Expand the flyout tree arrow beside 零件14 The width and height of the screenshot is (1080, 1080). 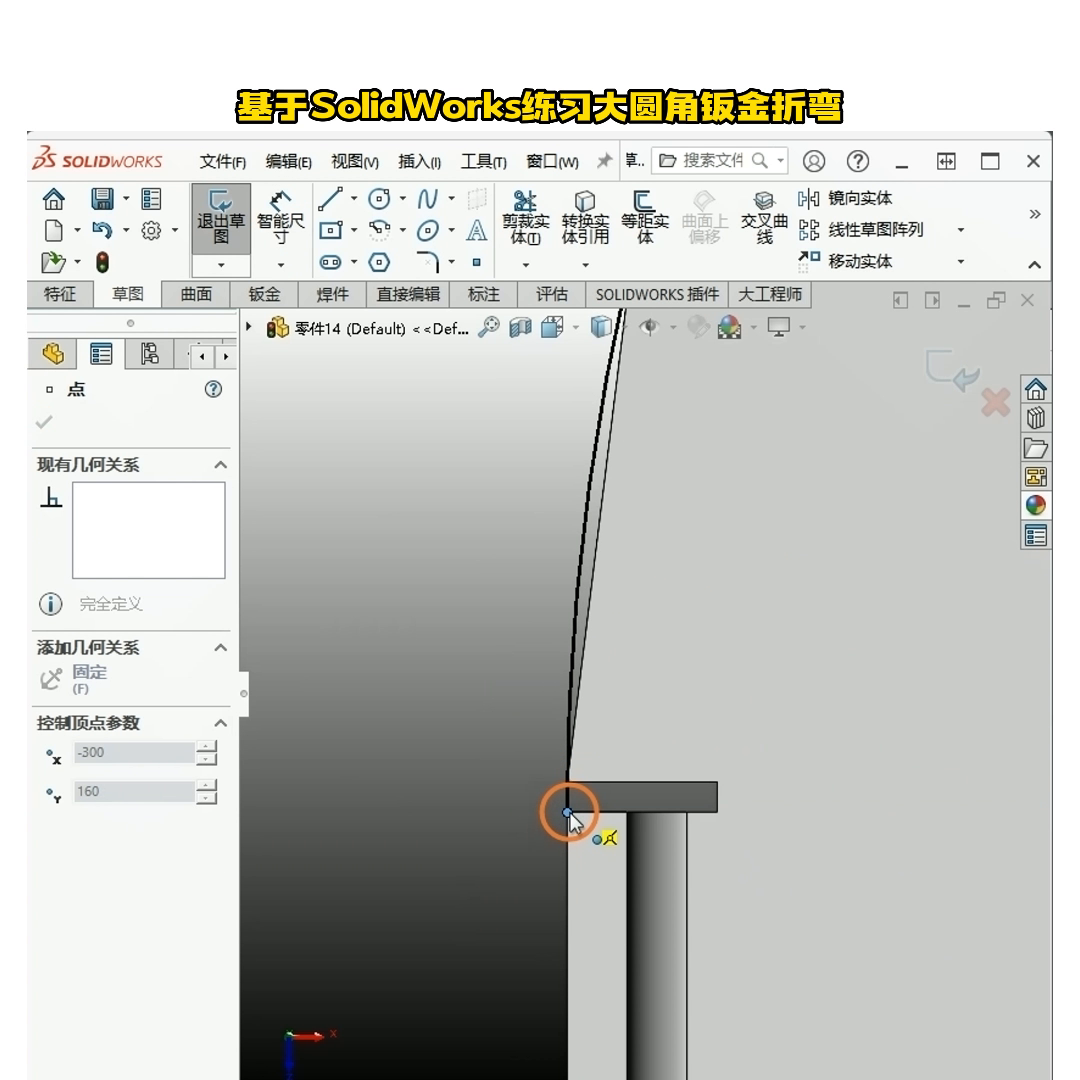point(249,327)
